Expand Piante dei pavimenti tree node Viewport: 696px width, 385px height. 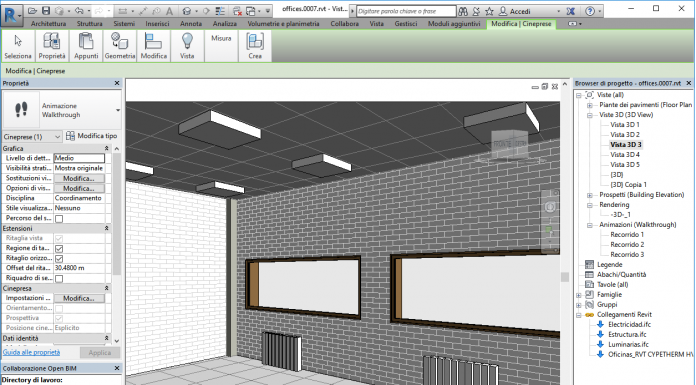pos(589,105)
